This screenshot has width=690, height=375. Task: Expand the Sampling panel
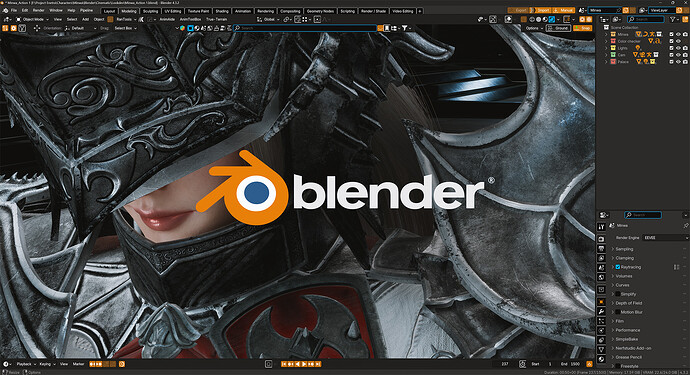tap(624, 249)
